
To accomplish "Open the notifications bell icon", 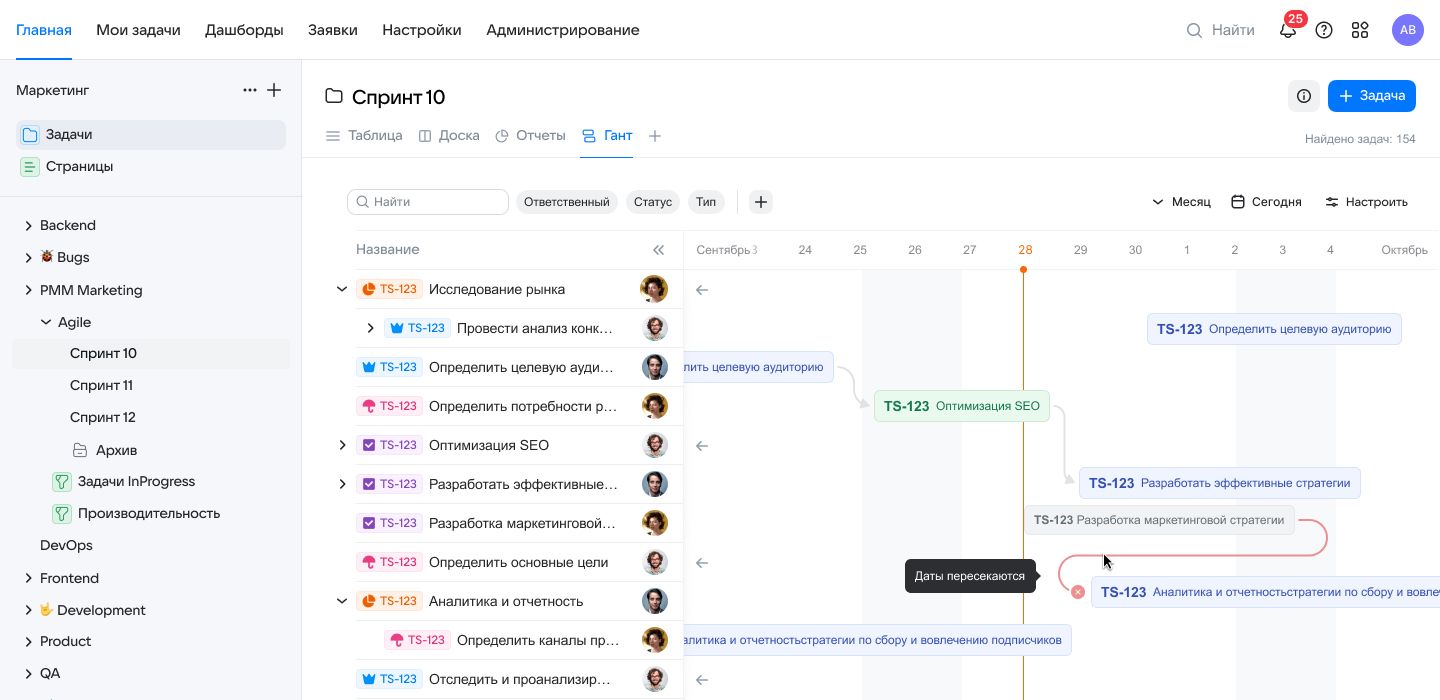I will pos(1288,30).
